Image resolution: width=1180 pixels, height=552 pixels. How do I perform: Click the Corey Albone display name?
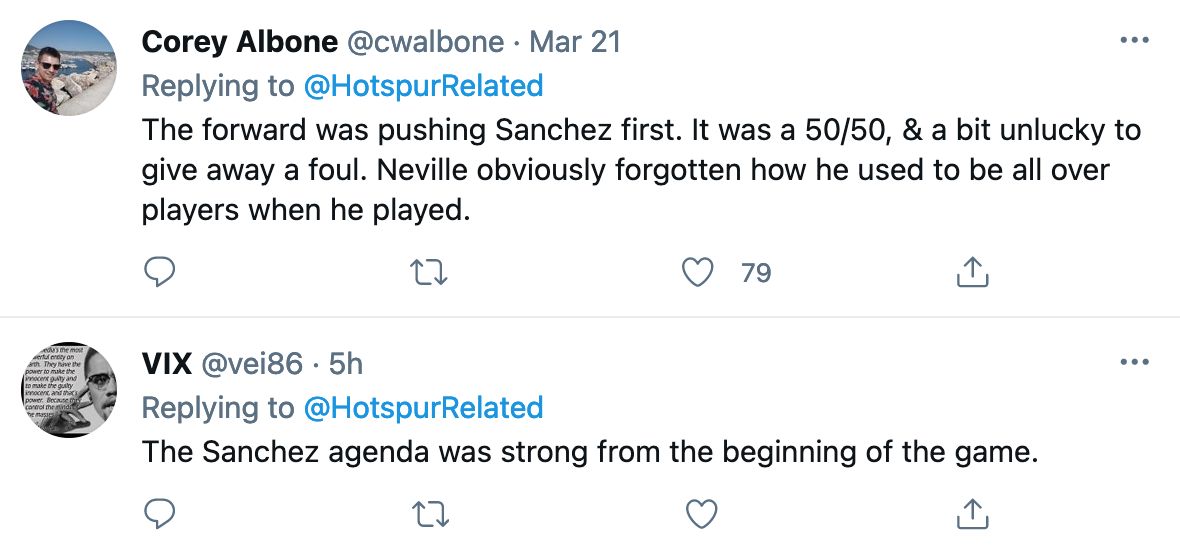[x=239, y=42]
